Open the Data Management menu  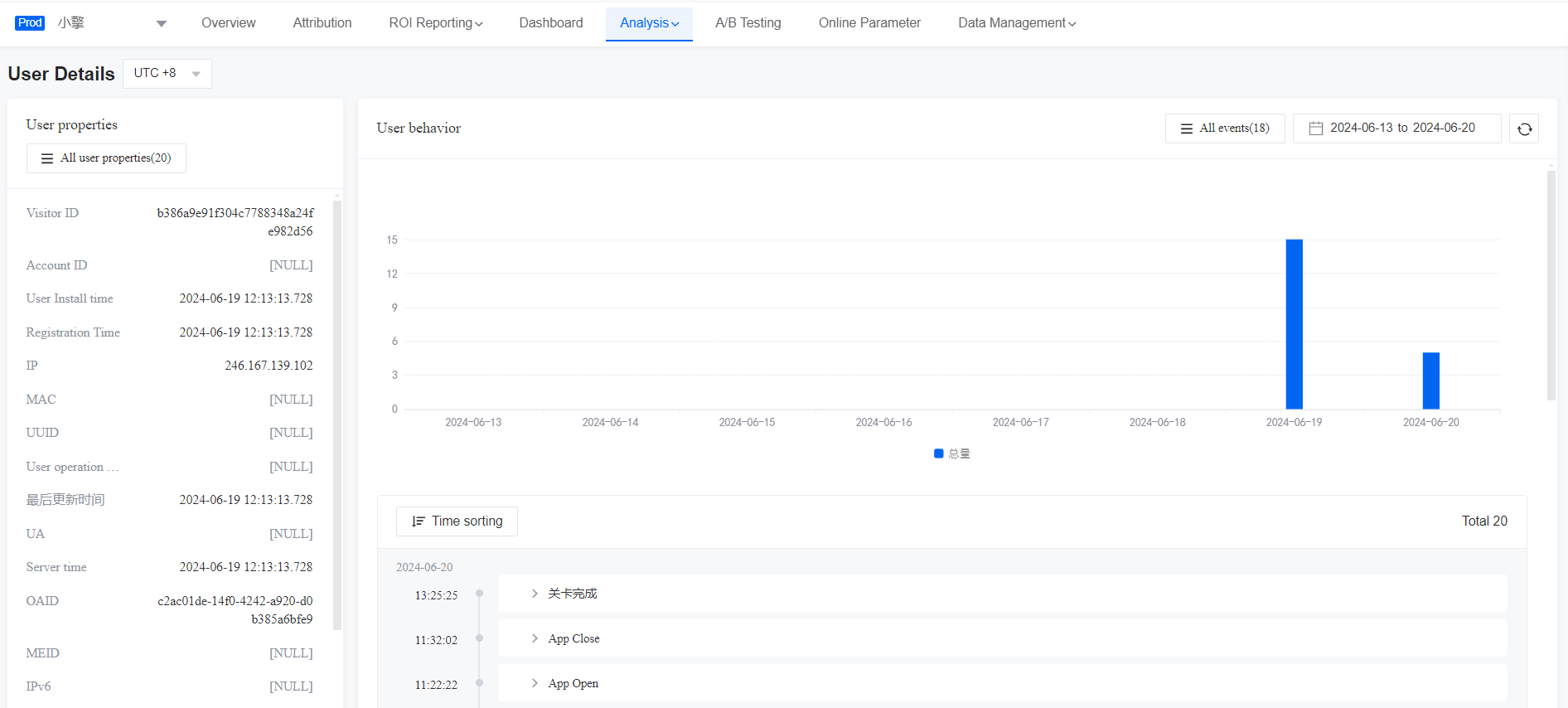[1016, 23]
